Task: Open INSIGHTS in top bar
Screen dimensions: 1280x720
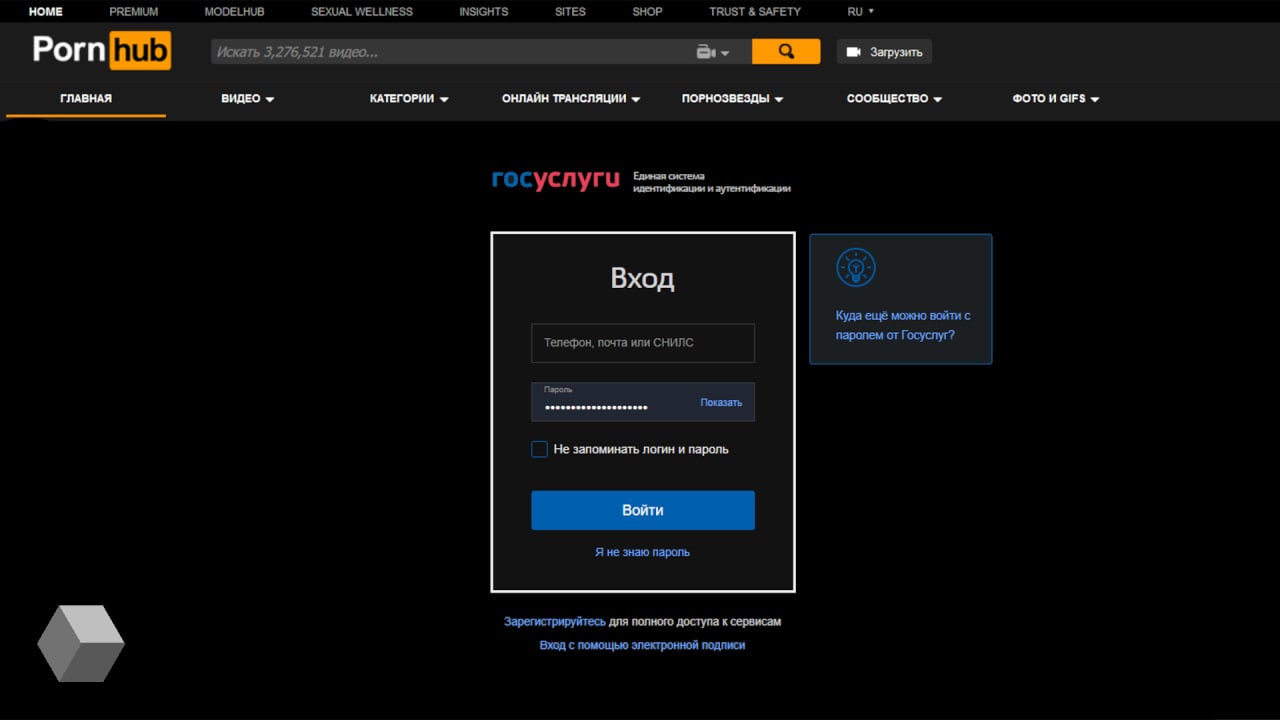Action: [484, 12]
